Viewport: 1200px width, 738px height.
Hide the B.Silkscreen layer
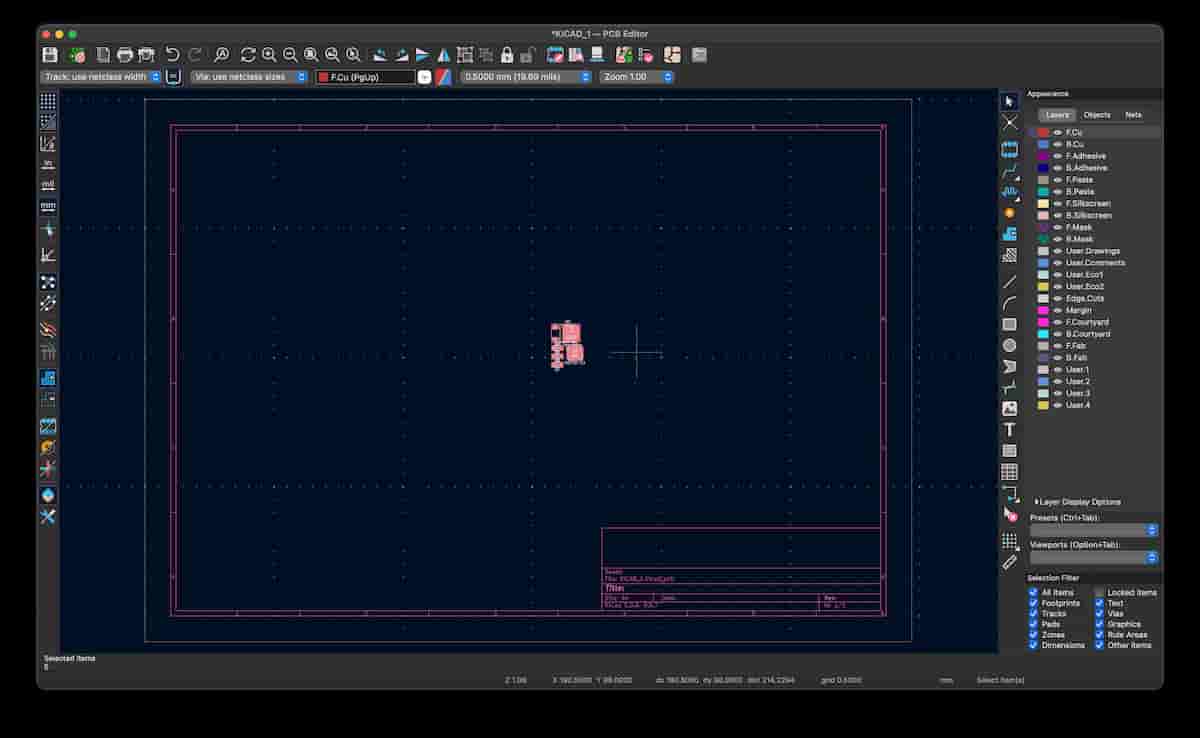tap(1059, 215)
